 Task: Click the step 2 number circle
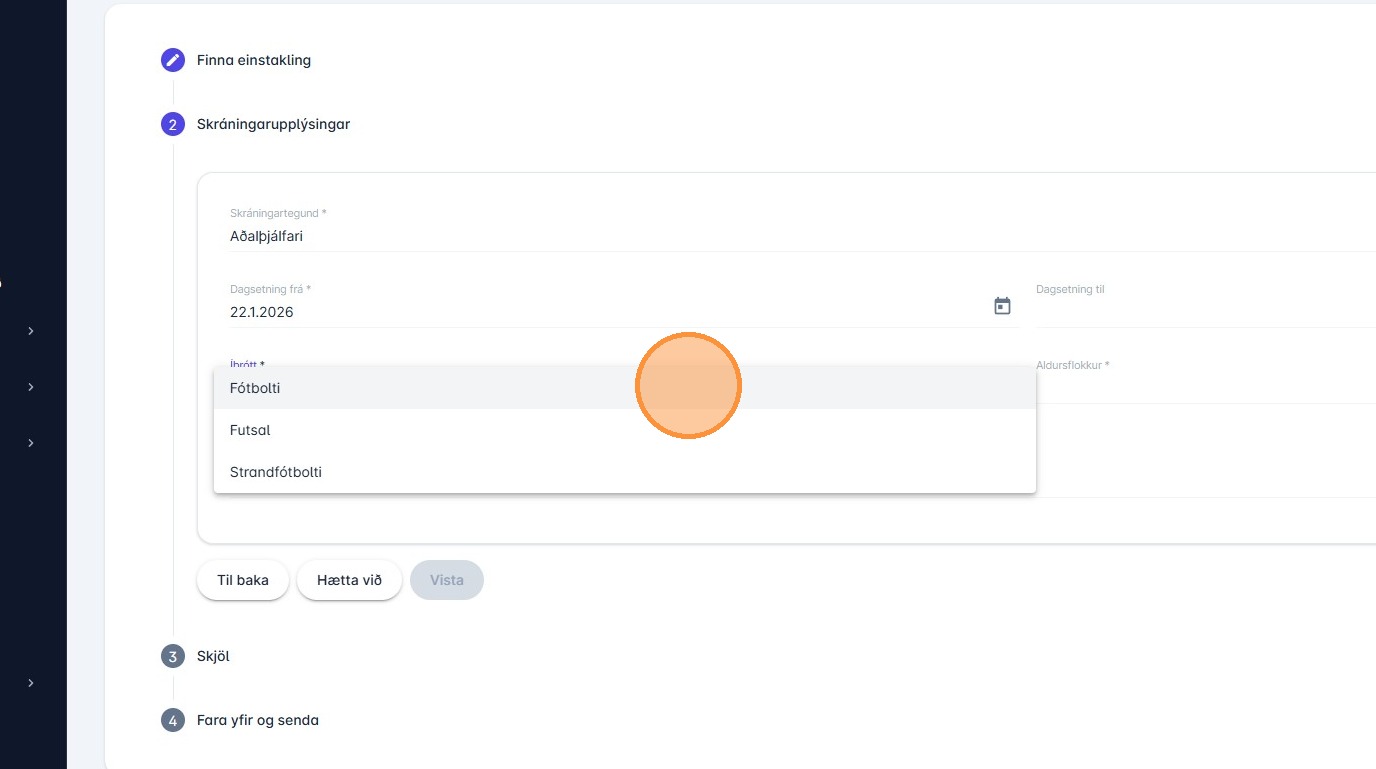173,124
